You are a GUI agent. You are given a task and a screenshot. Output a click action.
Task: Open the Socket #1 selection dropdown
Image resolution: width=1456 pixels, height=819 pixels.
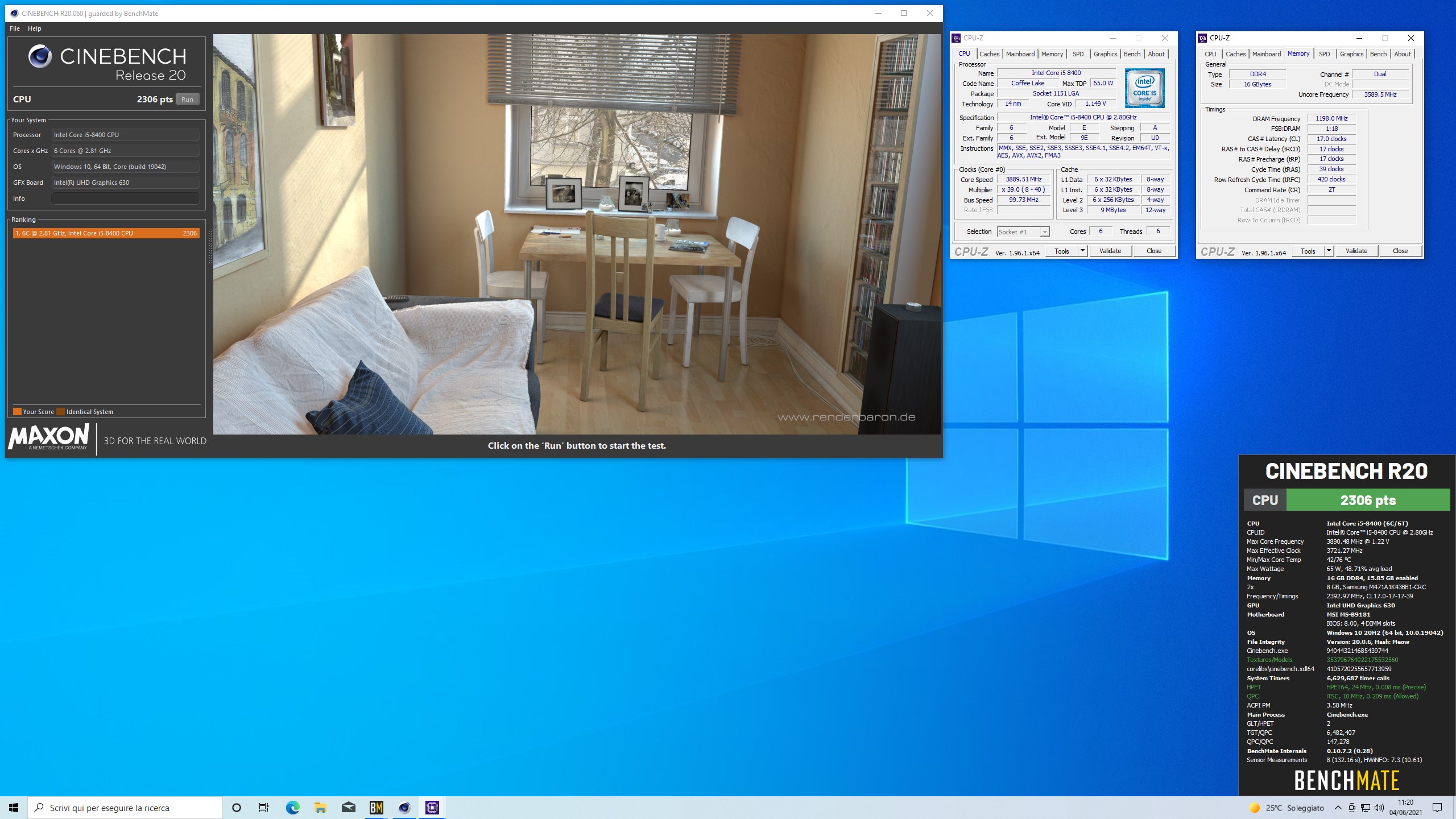pos(1023,231)
